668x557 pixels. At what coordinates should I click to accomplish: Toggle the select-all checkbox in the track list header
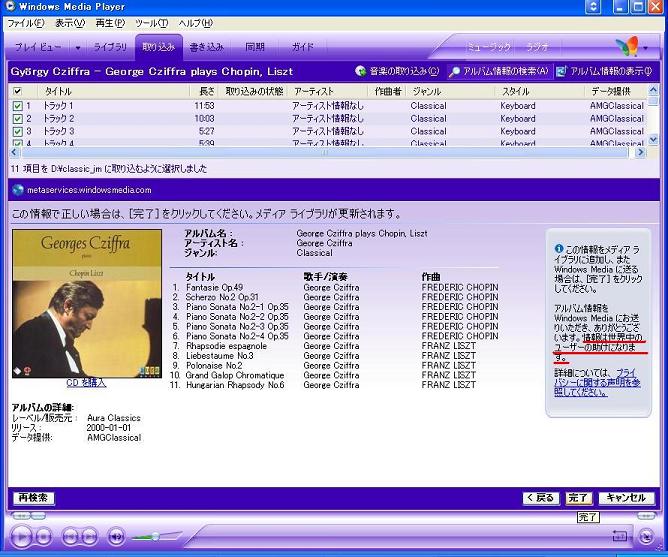[x=17, y=91]
